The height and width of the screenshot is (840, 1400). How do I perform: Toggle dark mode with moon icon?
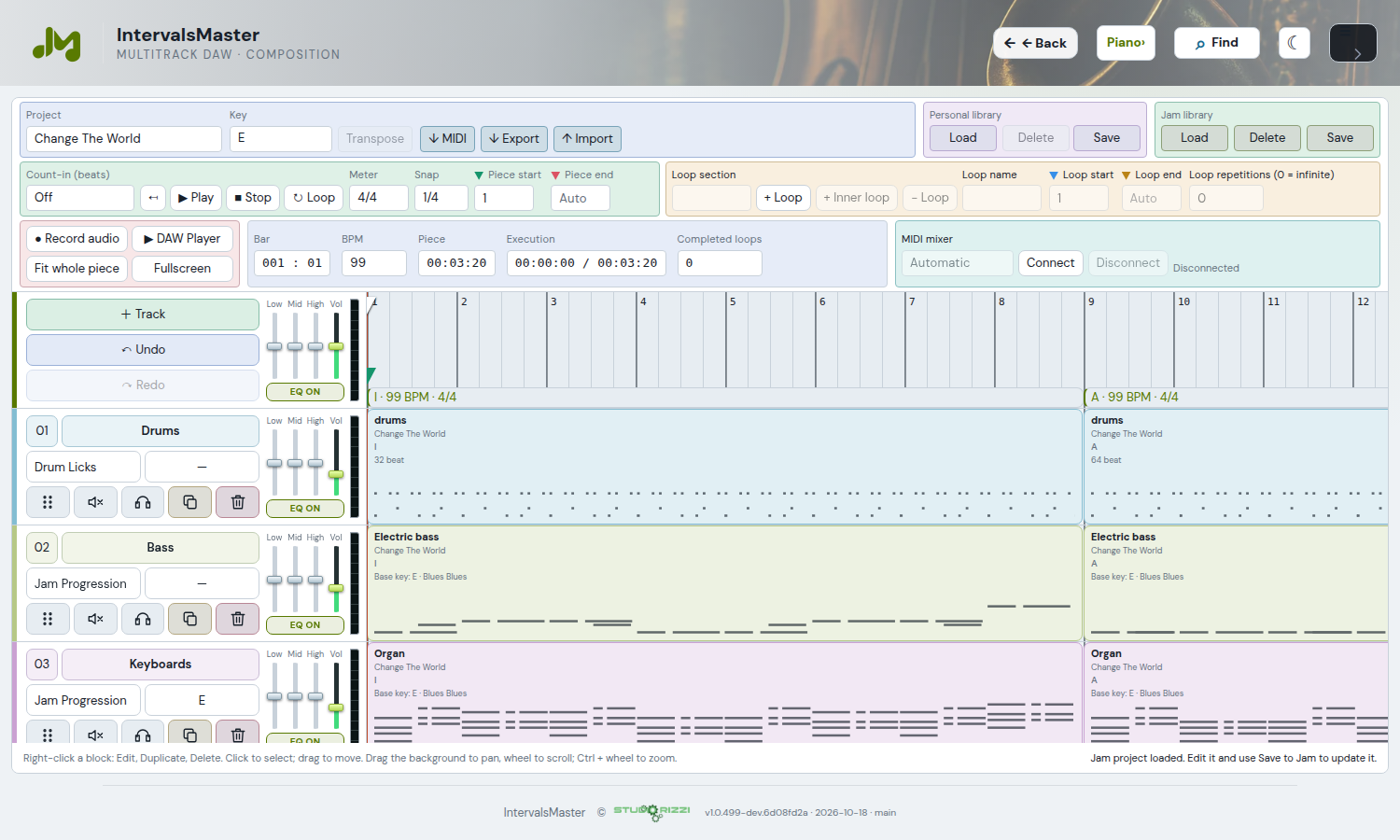[x=1294, y=43]
